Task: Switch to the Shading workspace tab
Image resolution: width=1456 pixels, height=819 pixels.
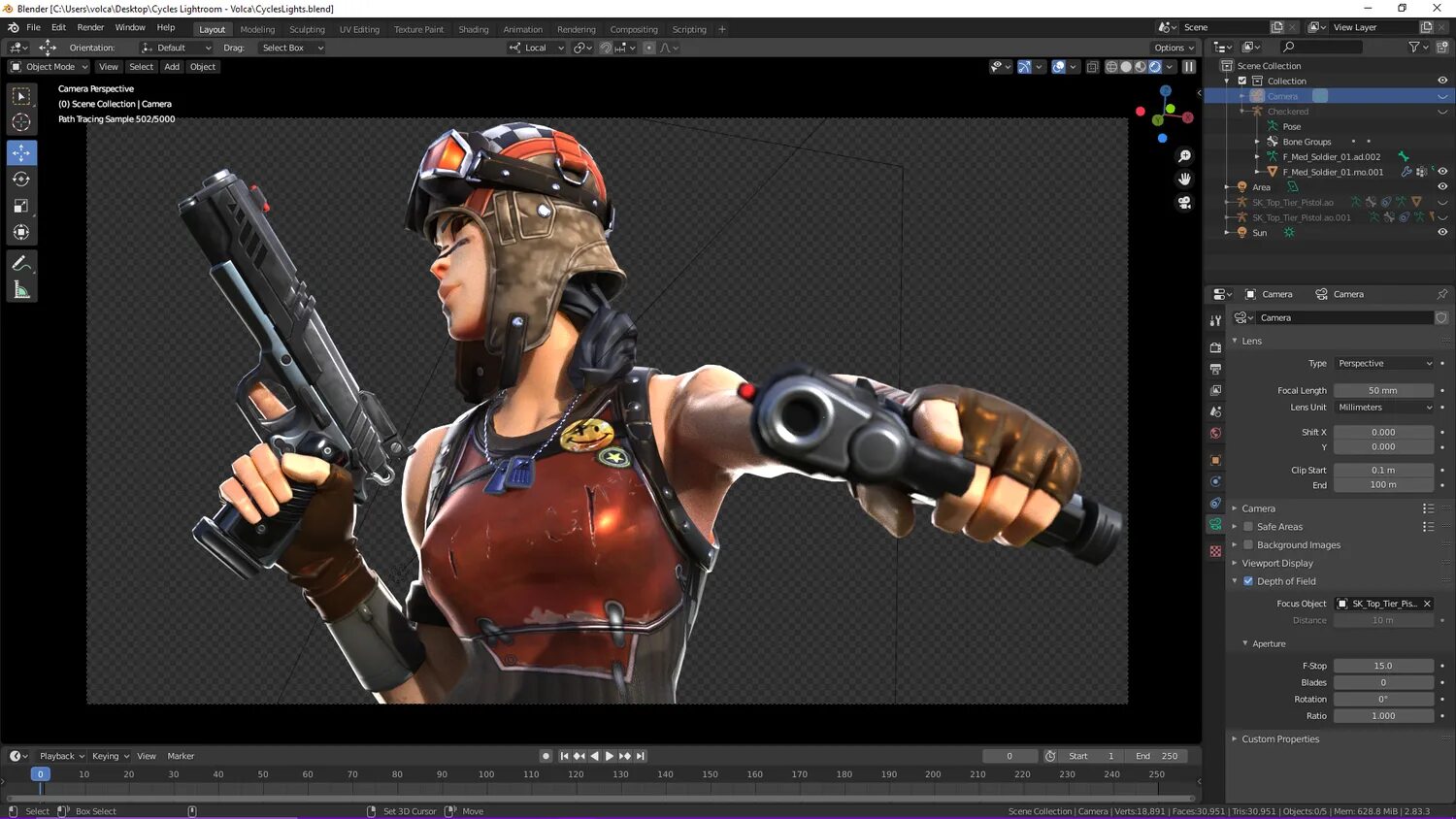Action: [x=474, y=29]
